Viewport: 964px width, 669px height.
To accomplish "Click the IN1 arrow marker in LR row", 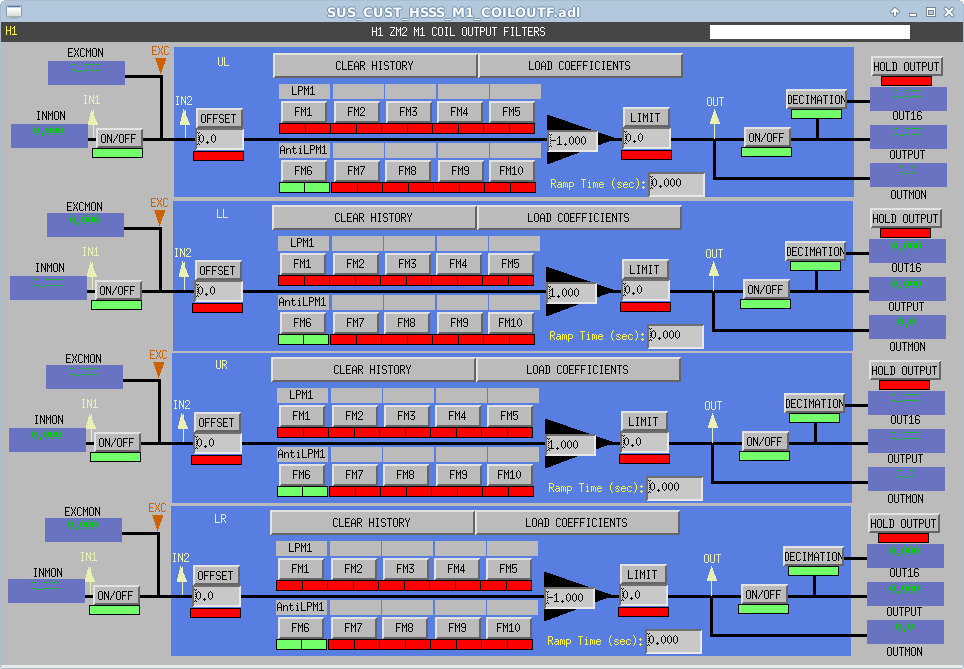I will pos(90,576).
